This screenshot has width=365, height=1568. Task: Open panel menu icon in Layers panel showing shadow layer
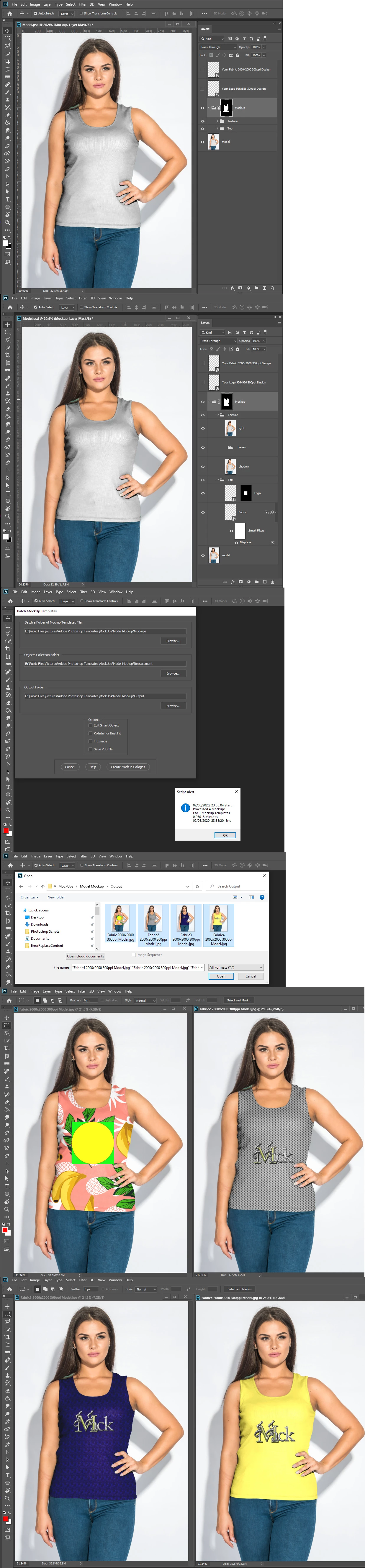click(x=279, y=323)
